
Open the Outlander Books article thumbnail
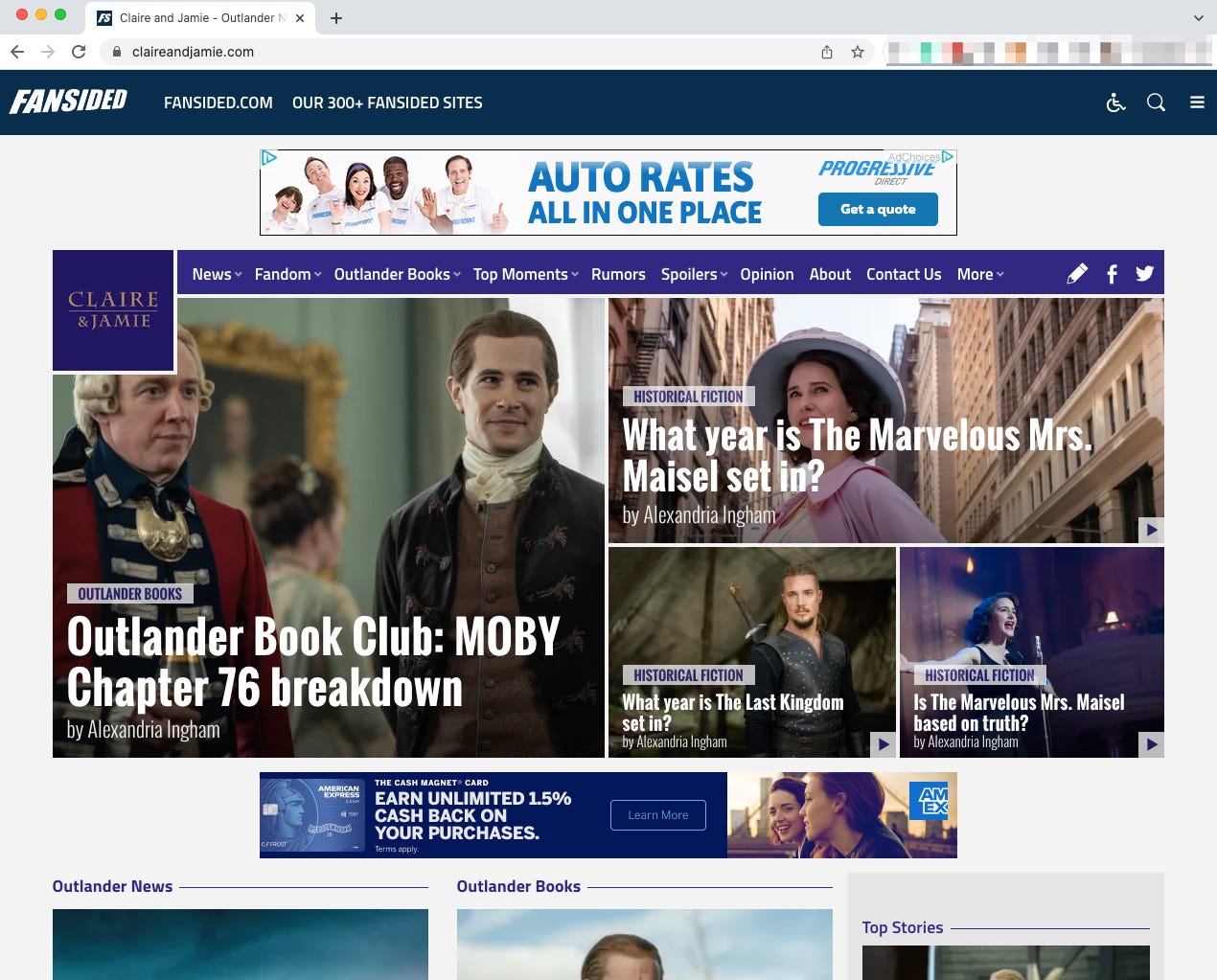pos(645,945)
